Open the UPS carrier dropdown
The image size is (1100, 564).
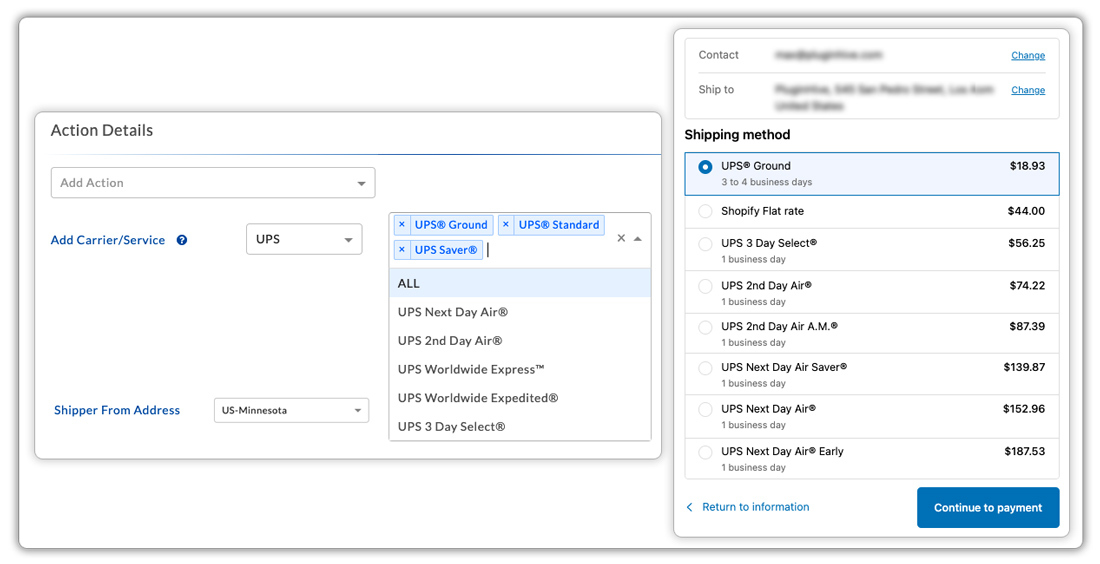click(x=304, y=239)
